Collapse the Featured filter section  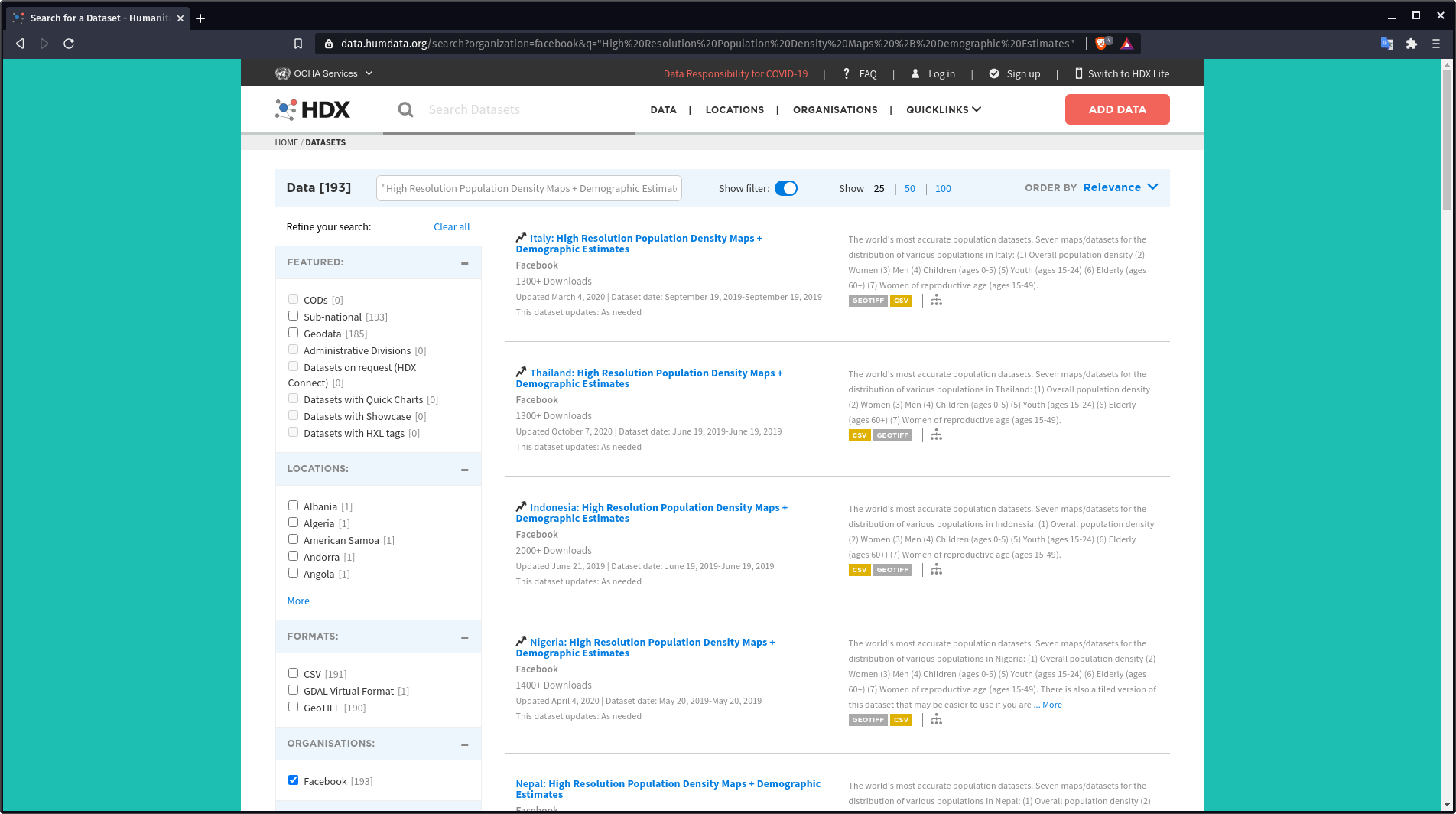point(464,263)
